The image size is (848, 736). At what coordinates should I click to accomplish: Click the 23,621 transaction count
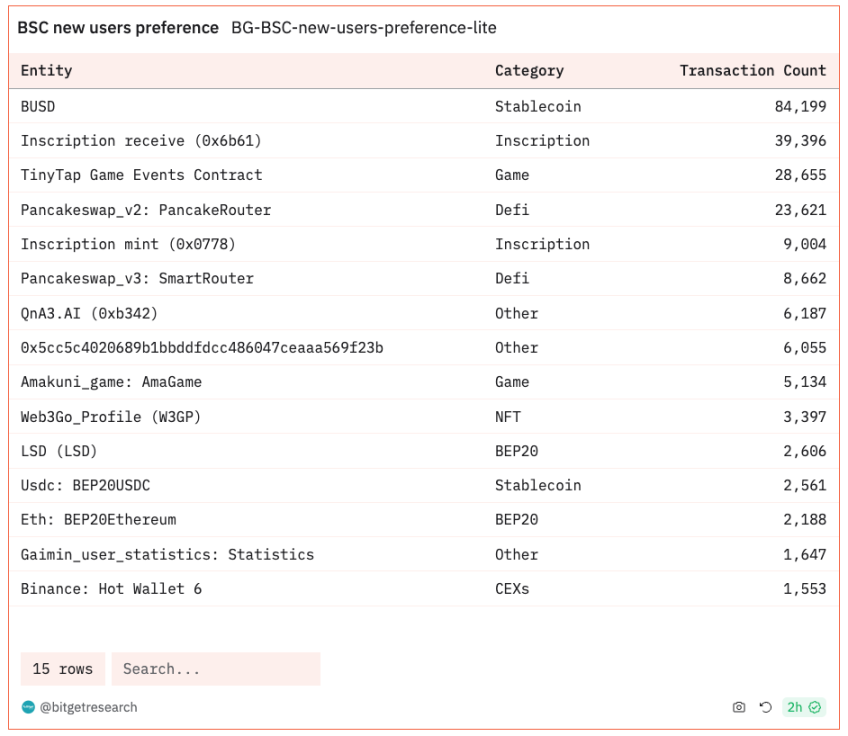pos(800,210)
